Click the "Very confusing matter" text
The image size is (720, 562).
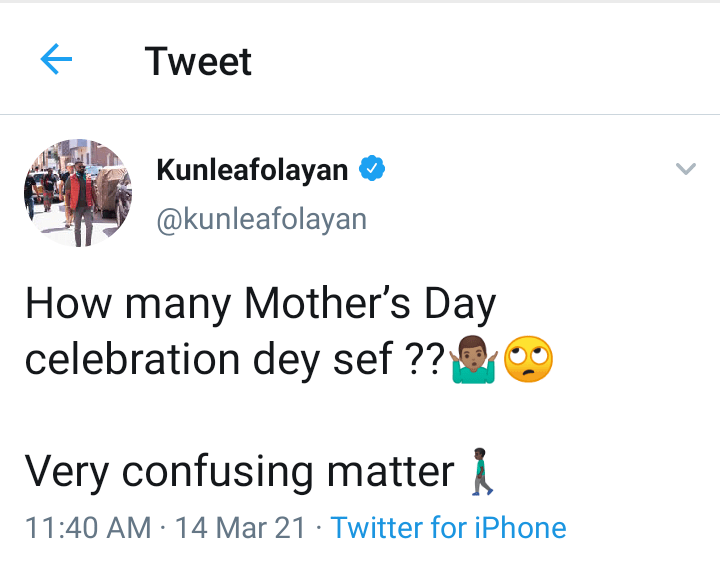(240, 471)
